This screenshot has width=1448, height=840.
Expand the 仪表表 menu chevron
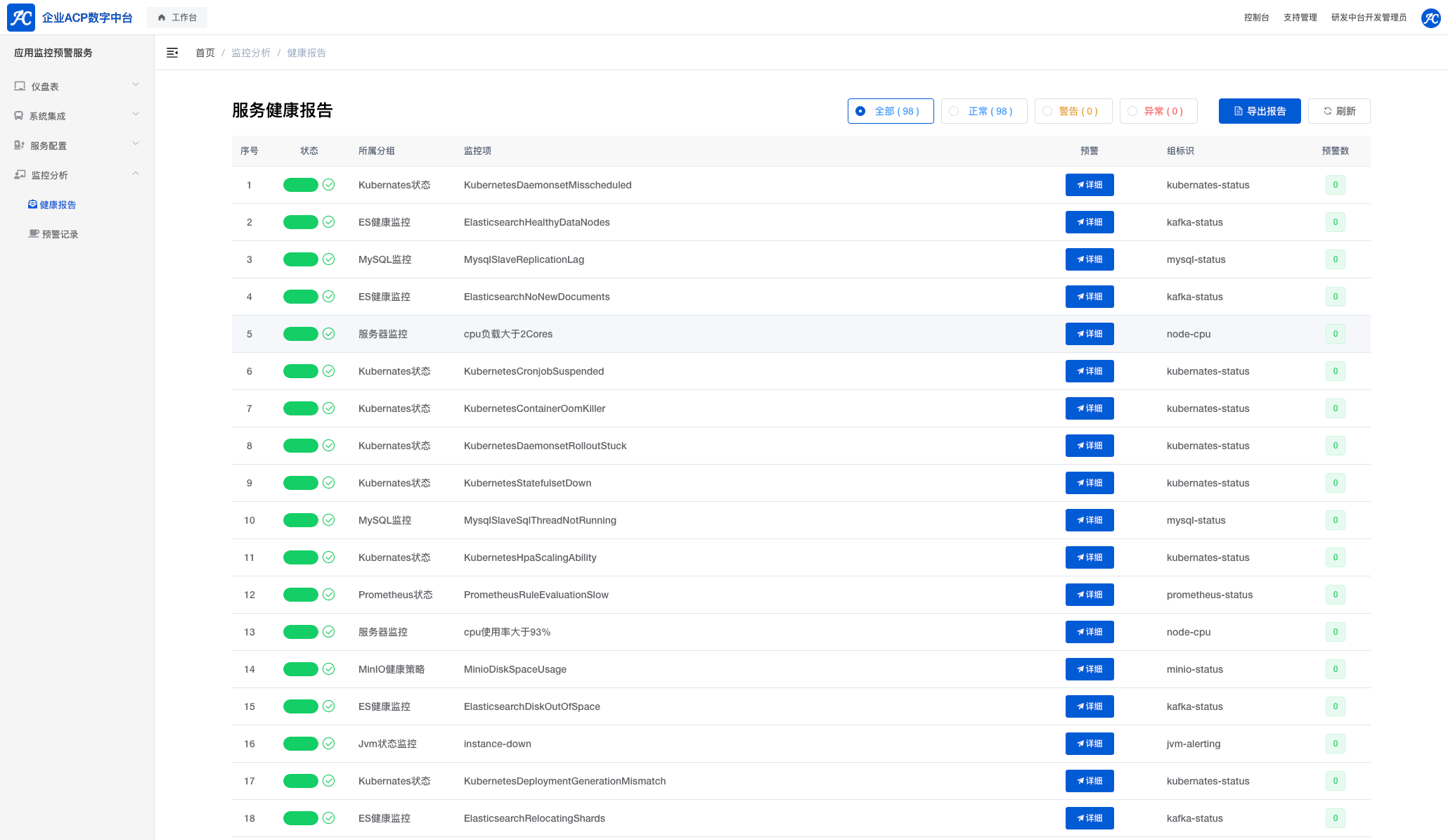pos(136,85)
